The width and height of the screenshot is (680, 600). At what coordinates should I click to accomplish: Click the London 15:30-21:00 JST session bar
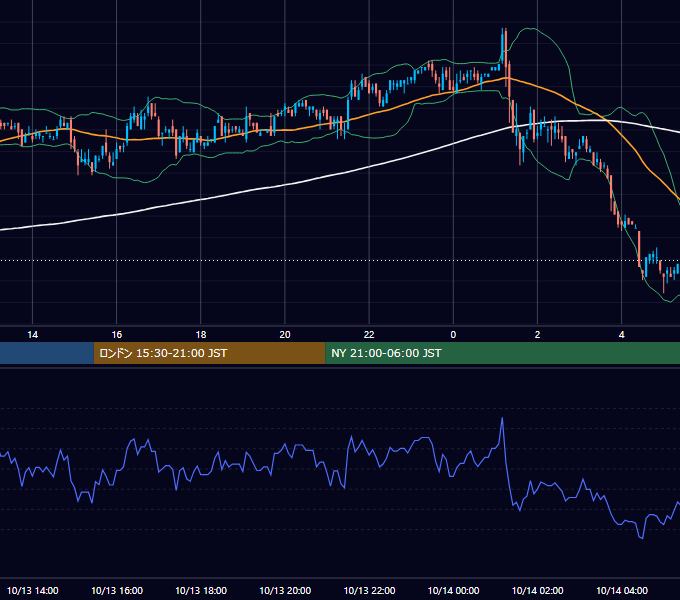point(209,353)
